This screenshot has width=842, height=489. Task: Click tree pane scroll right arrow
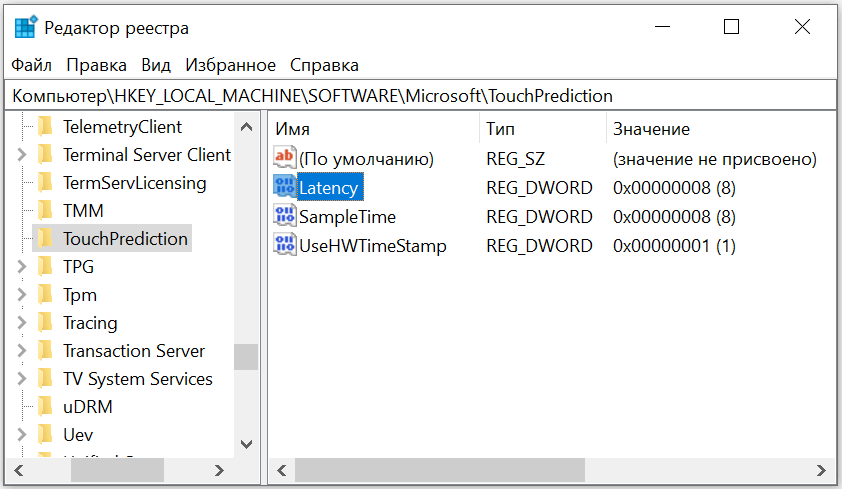tap(219, 471)
